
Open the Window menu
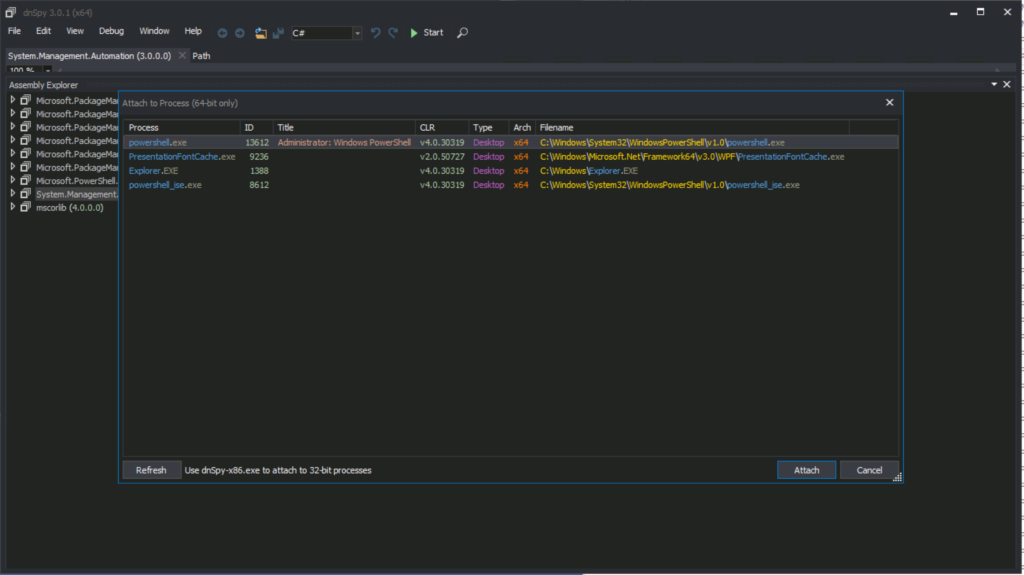[154, 32]
